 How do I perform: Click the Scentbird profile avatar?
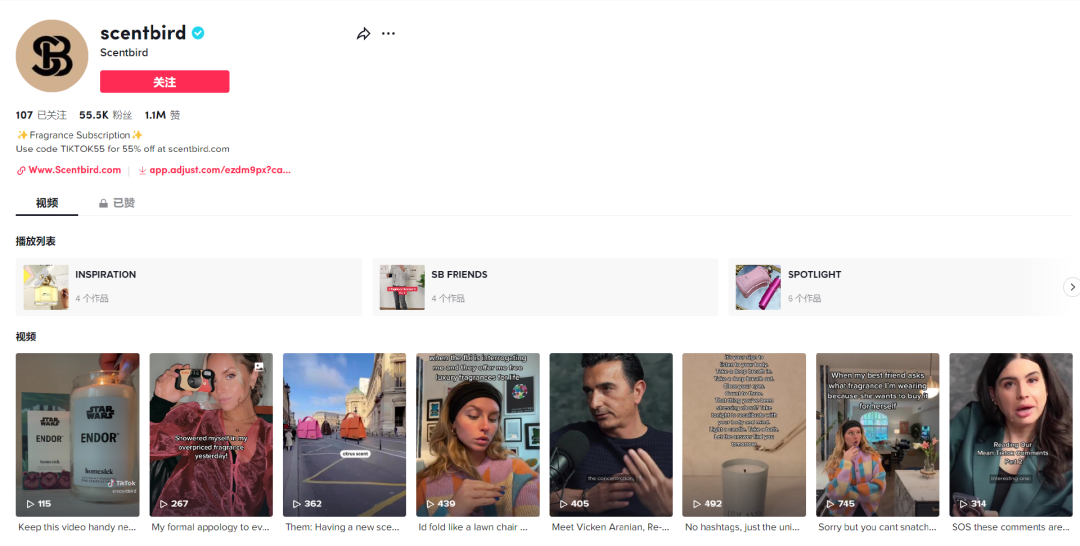tap(52, 56)
